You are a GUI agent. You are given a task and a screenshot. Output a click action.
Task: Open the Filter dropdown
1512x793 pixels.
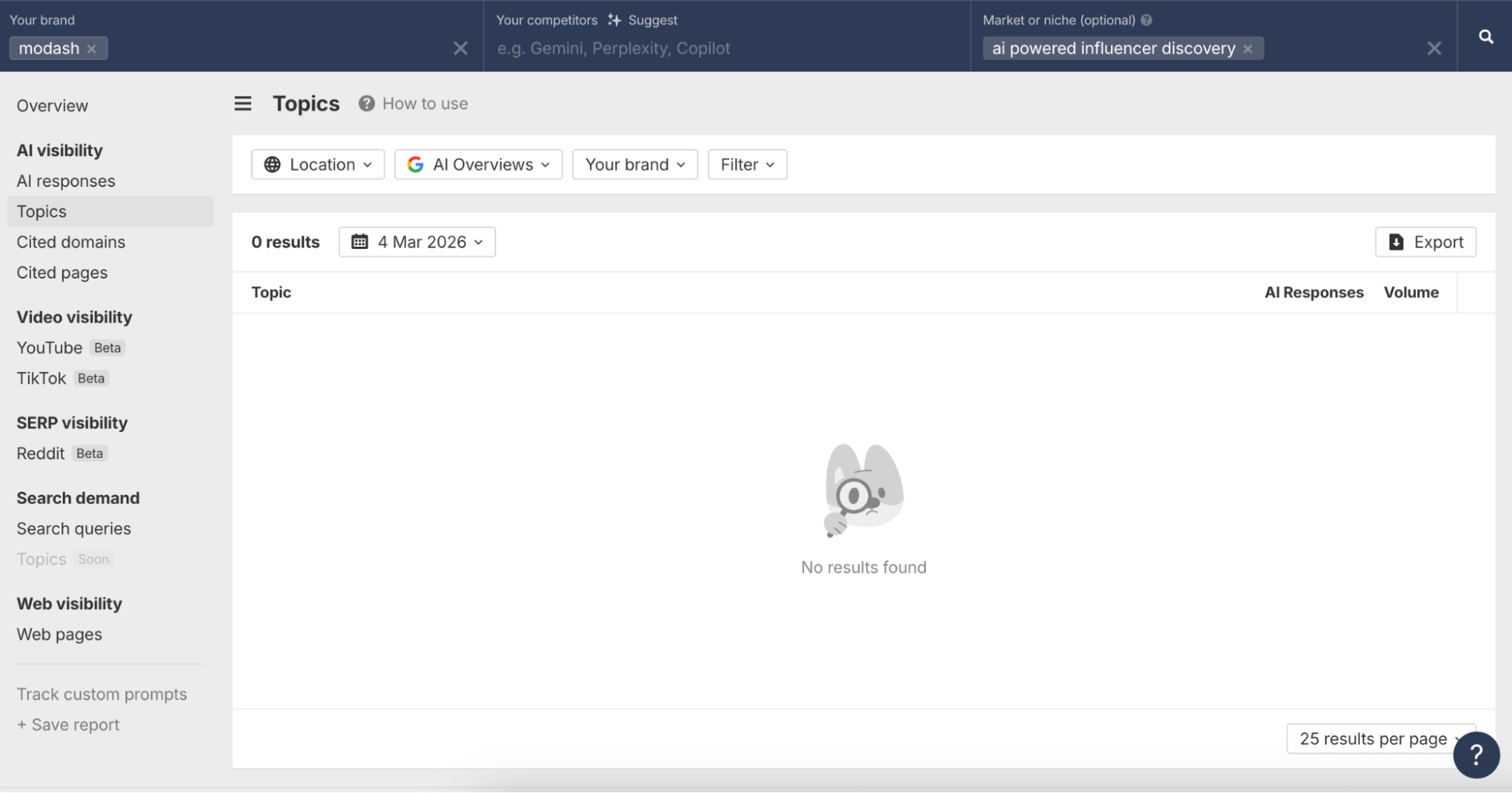pos(747,164)
